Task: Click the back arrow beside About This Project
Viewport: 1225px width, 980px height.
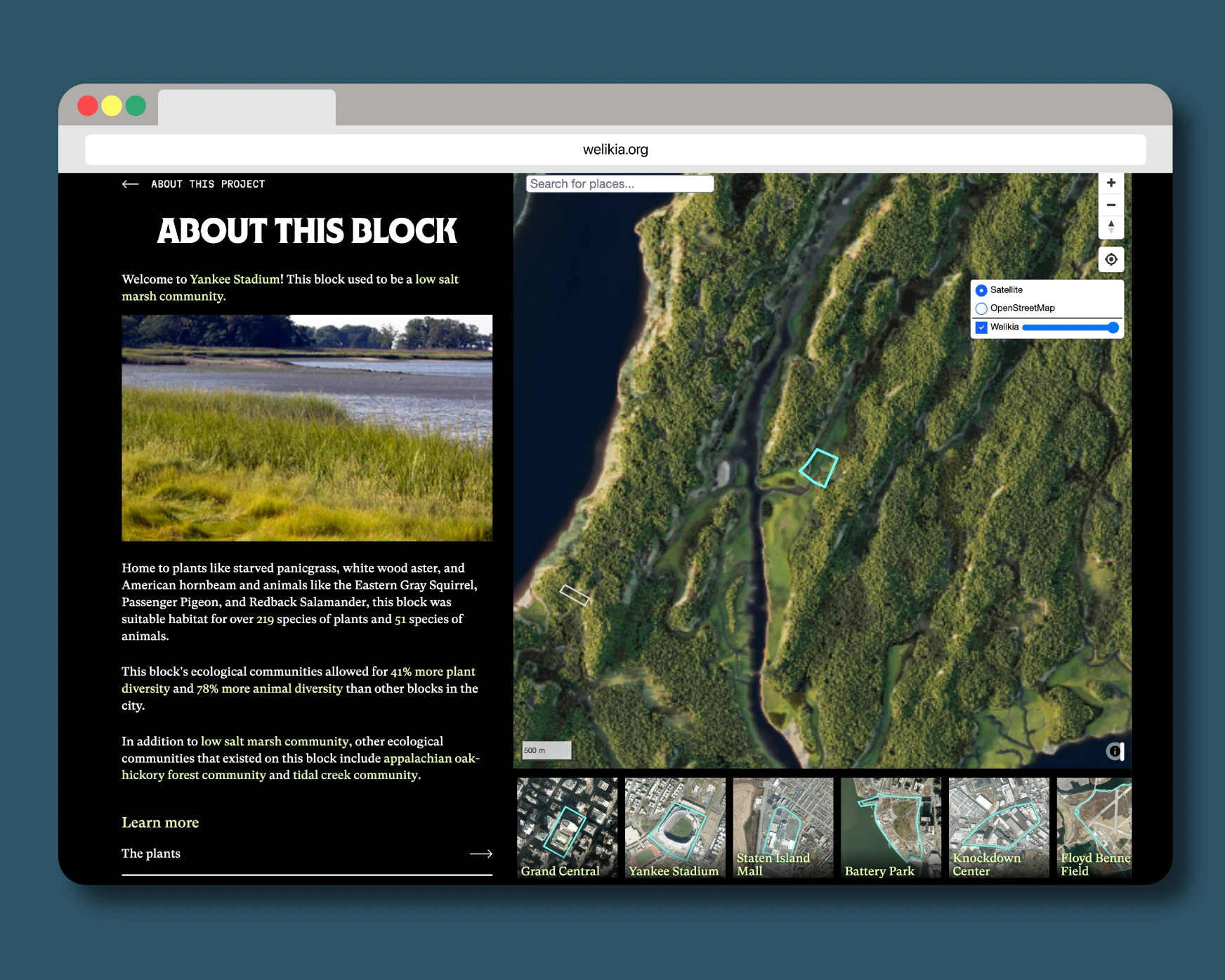Action: click(x=130, y=184)
